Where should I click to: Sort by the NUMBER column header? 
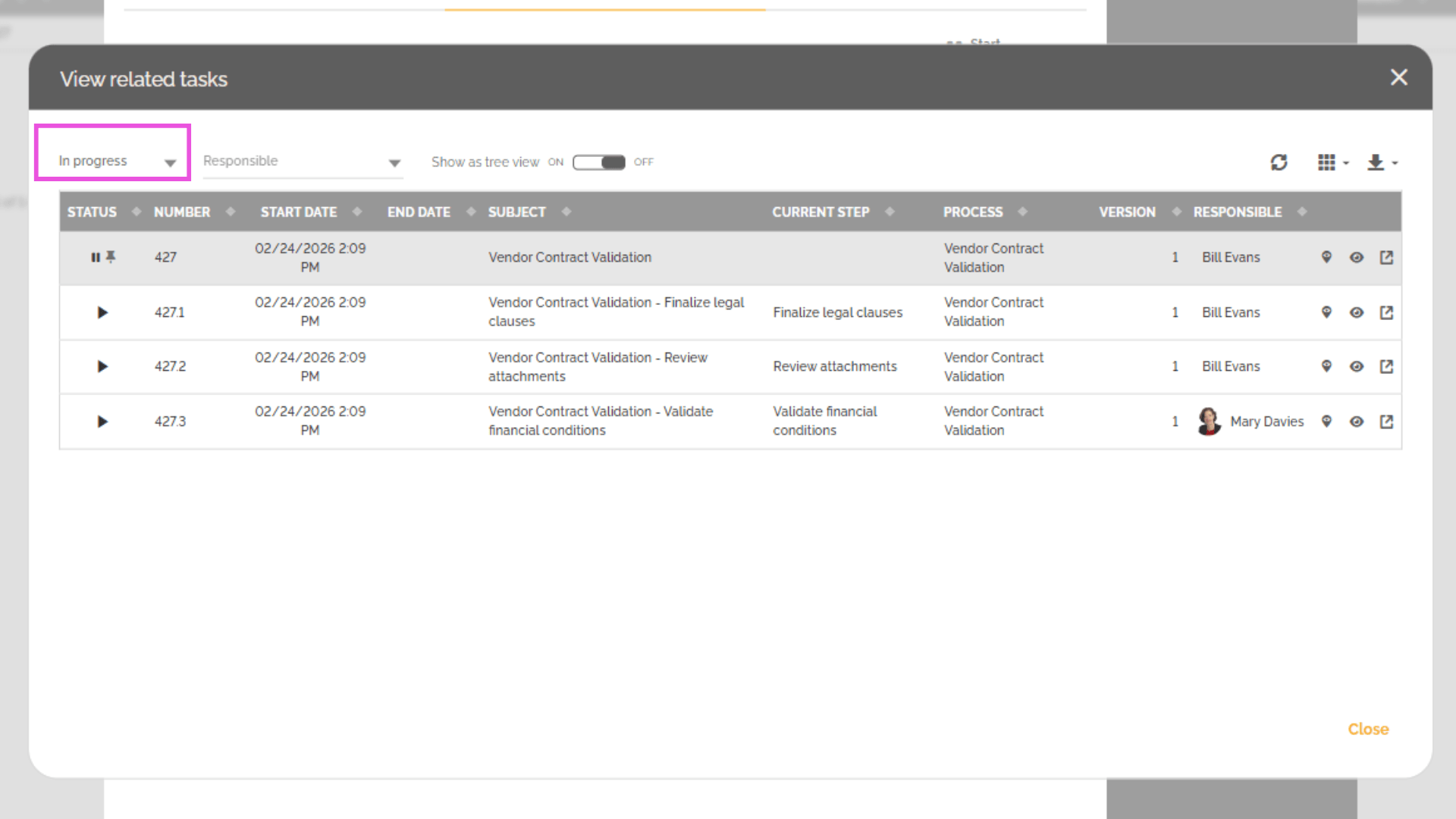[182, 212]
